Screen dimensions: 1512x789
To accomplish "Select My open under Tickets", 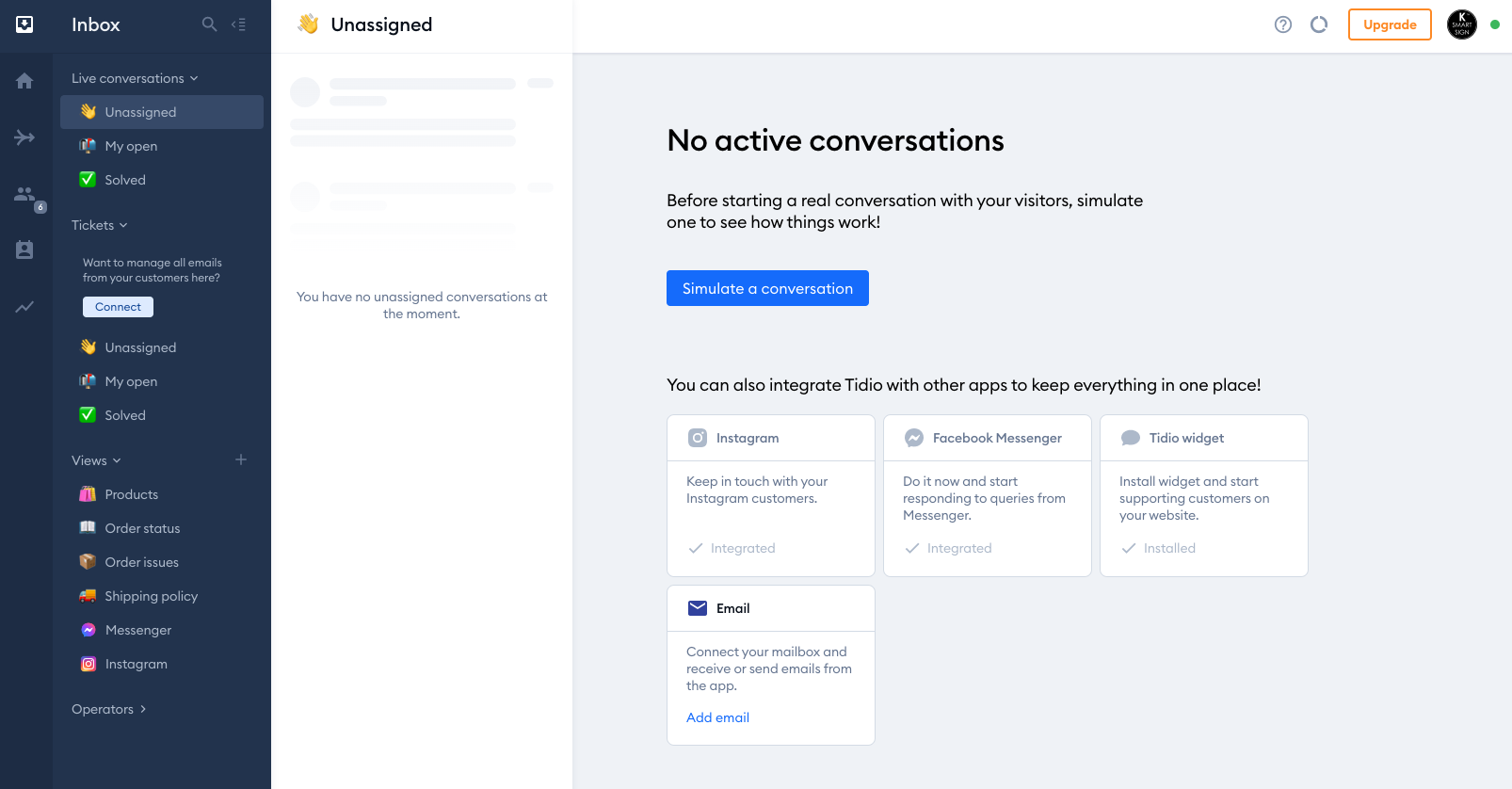I will point(162,381).
